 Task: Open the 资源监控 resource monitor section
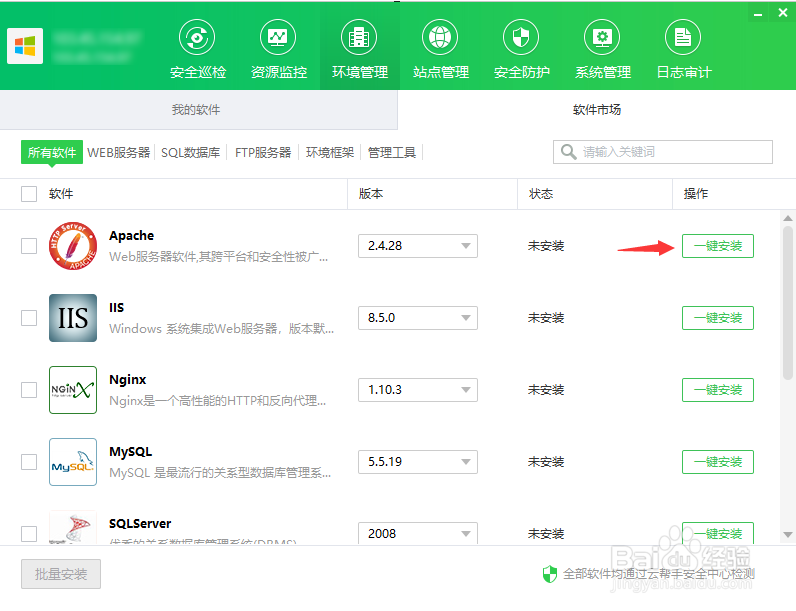[x=278, y=49]
